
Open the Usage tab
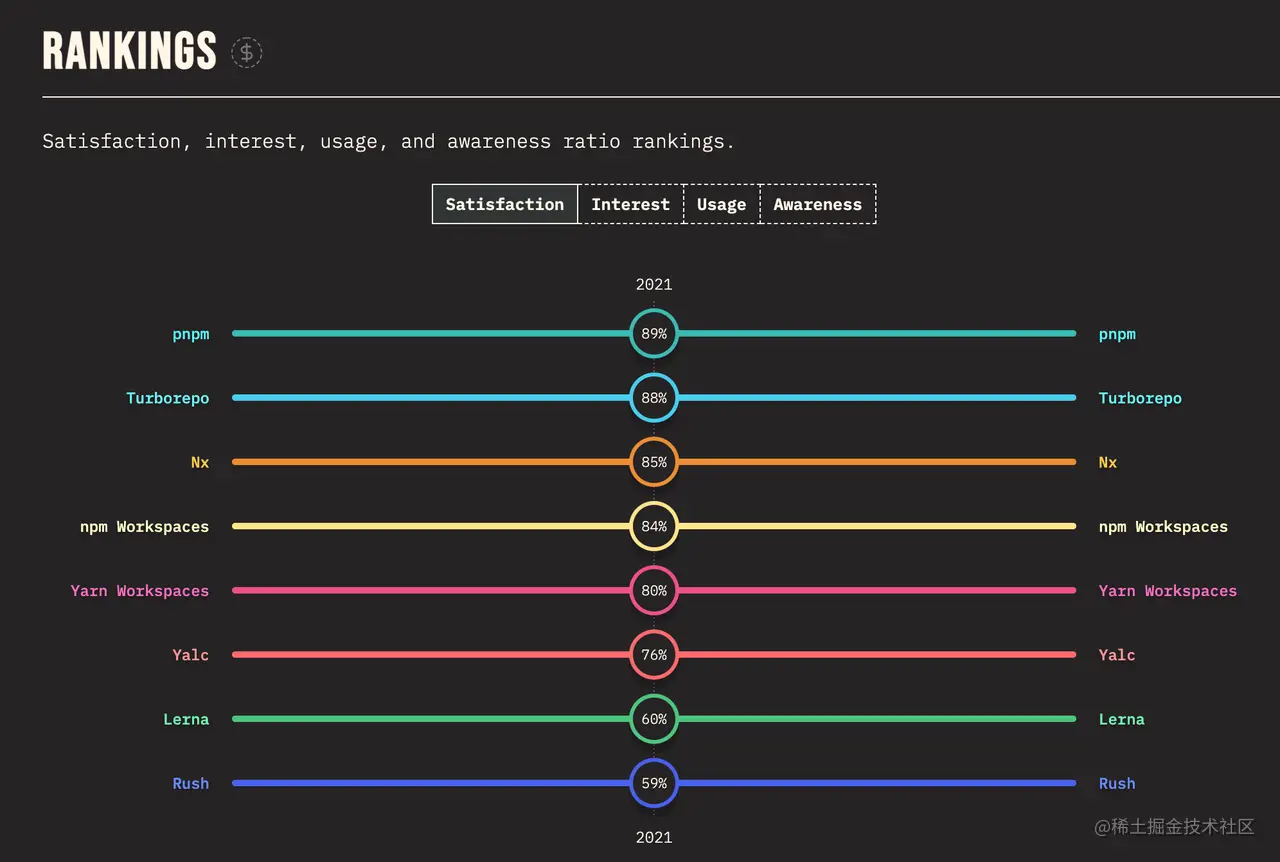click(x=722, y=204)
